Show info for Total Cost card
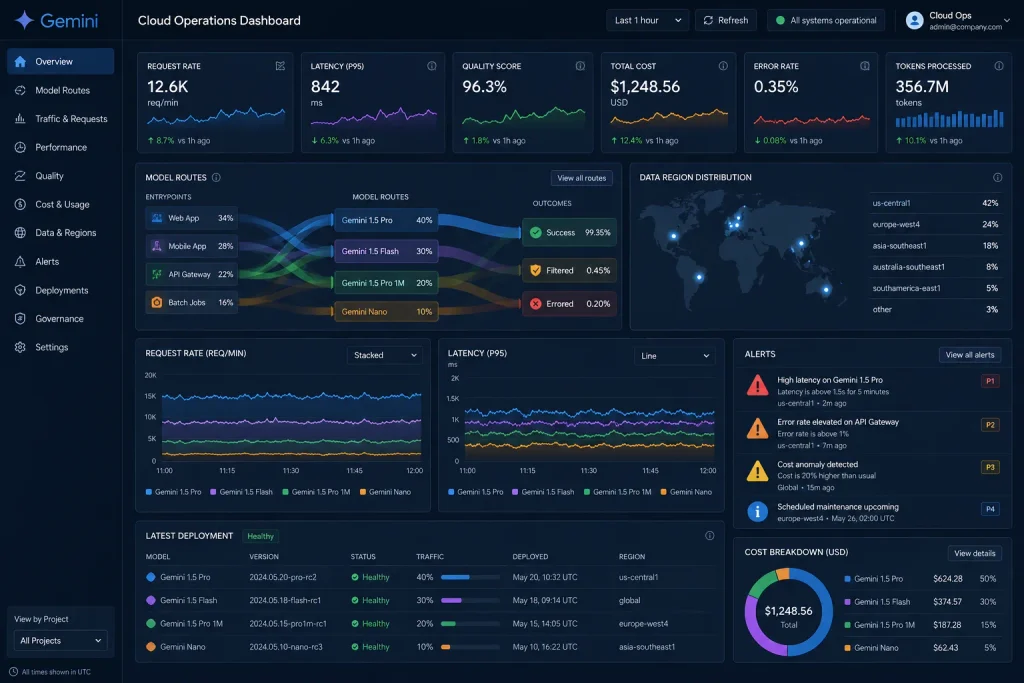Image resolution: width=1024 pixels, height=683 pixels. click(723, 66)
